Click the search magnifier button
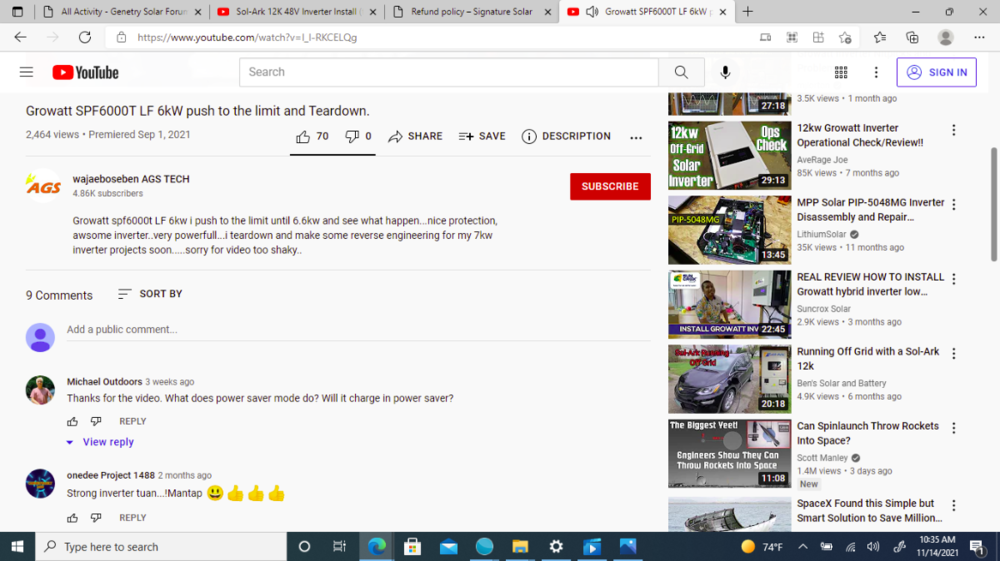Screen dimensions: 1000x561 pyautogui.click(x=681, y=72)
